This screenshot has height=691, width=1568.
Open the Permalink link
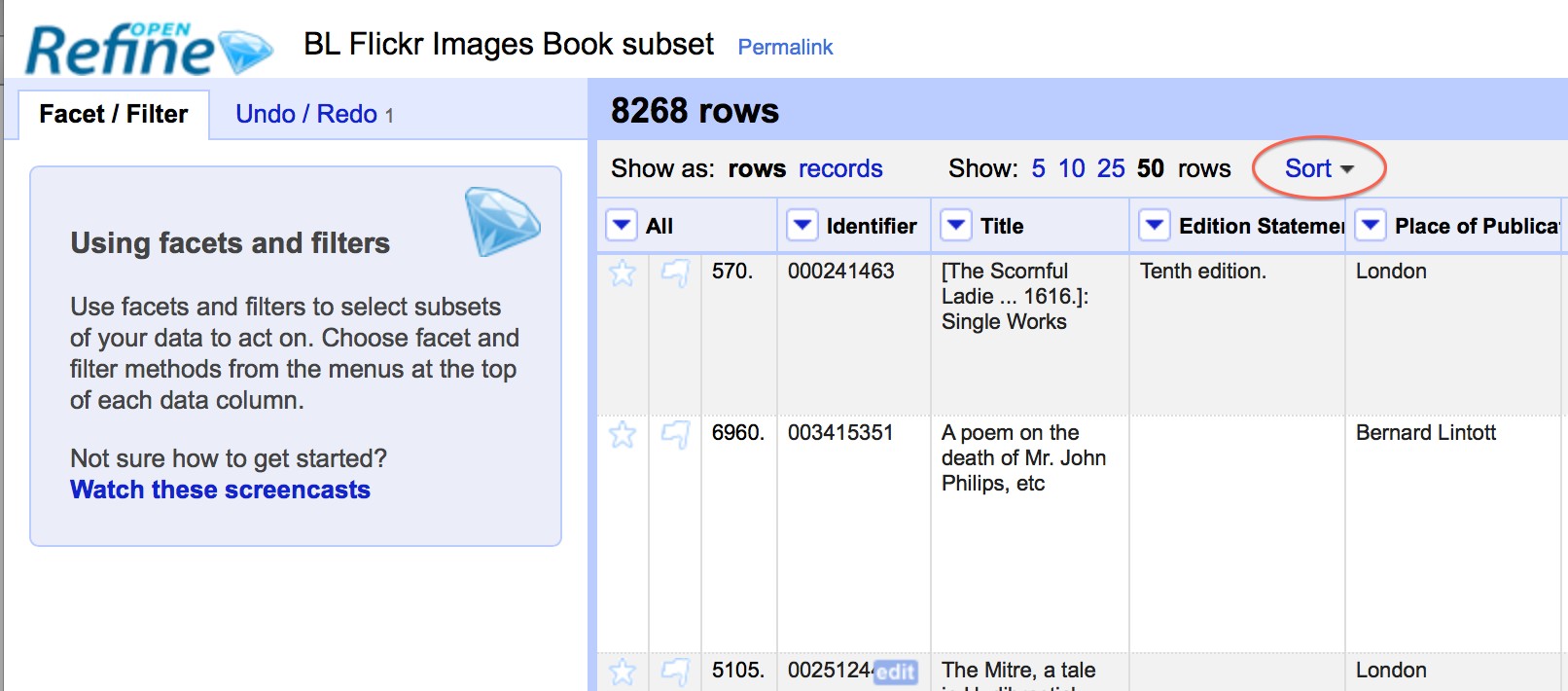785,47
